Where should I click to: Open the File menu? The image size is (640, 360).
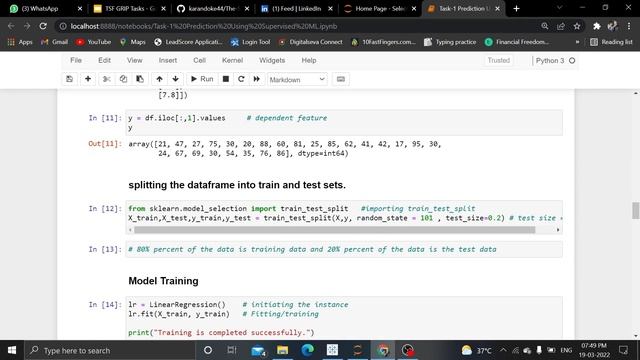pos(76,60)
